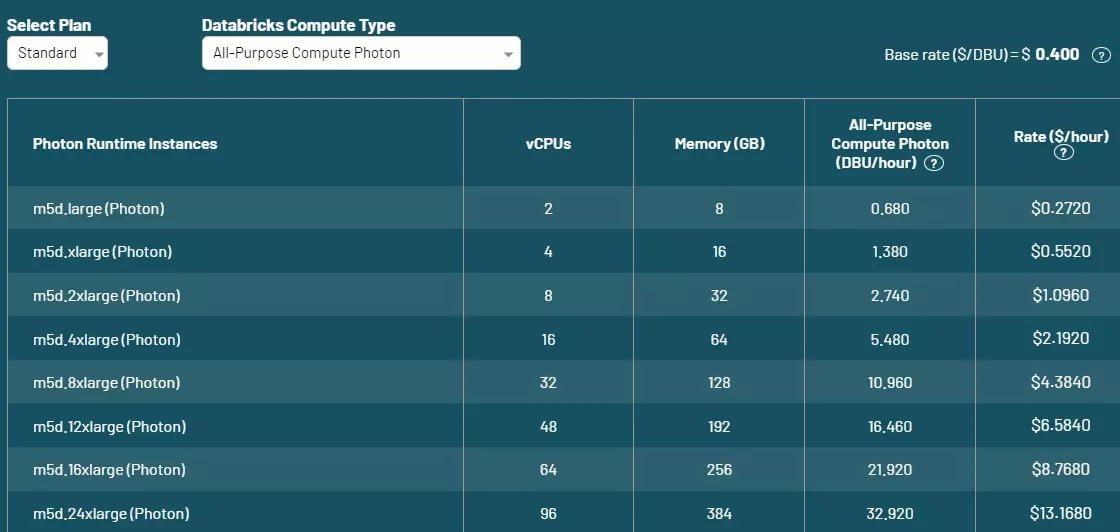Click the 128 memory cell
Viewport: 1120px width, 532px height.
pyautogui.click(x=719, y=383)
